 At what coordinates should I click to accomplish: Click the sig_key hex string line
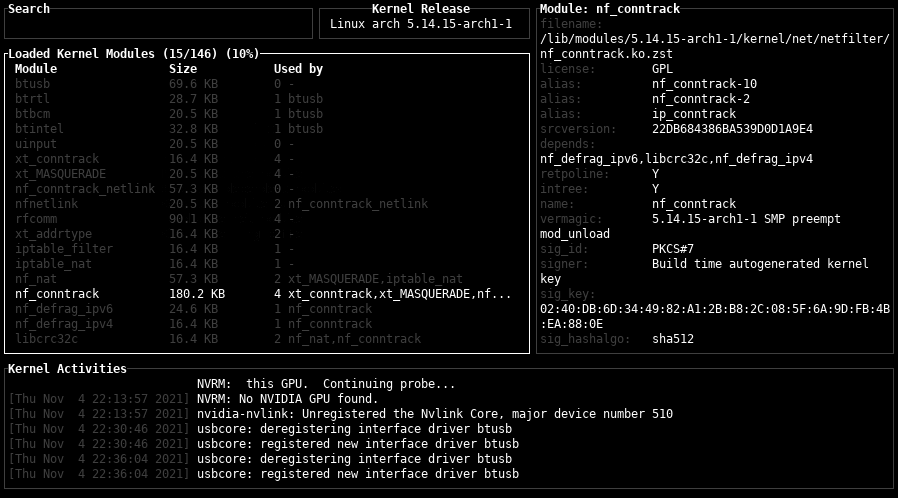point(715,309)
